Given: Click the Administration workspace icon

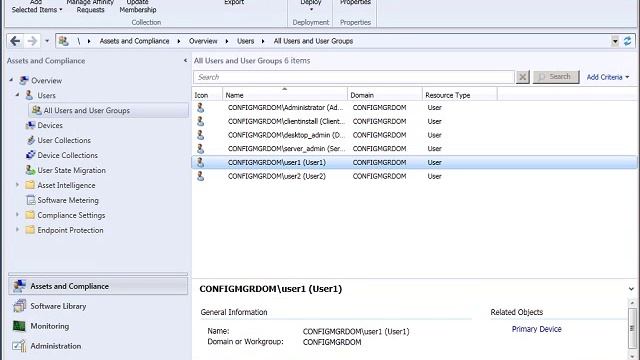Looking at the screenshot, I should pos(19,346).
